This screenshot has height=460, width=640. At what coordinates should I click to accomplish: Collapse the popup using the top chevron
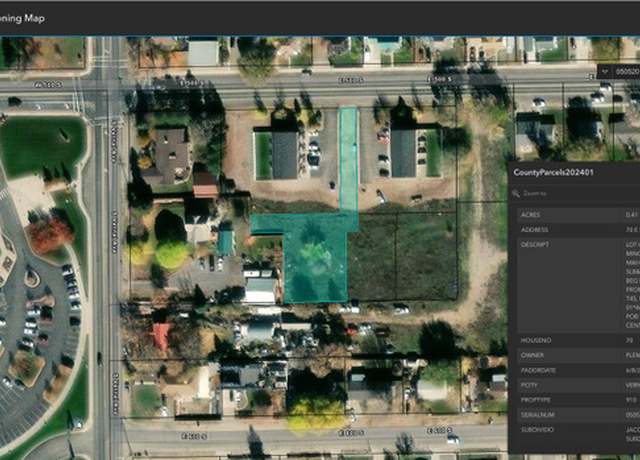click(x=605, y=71)
